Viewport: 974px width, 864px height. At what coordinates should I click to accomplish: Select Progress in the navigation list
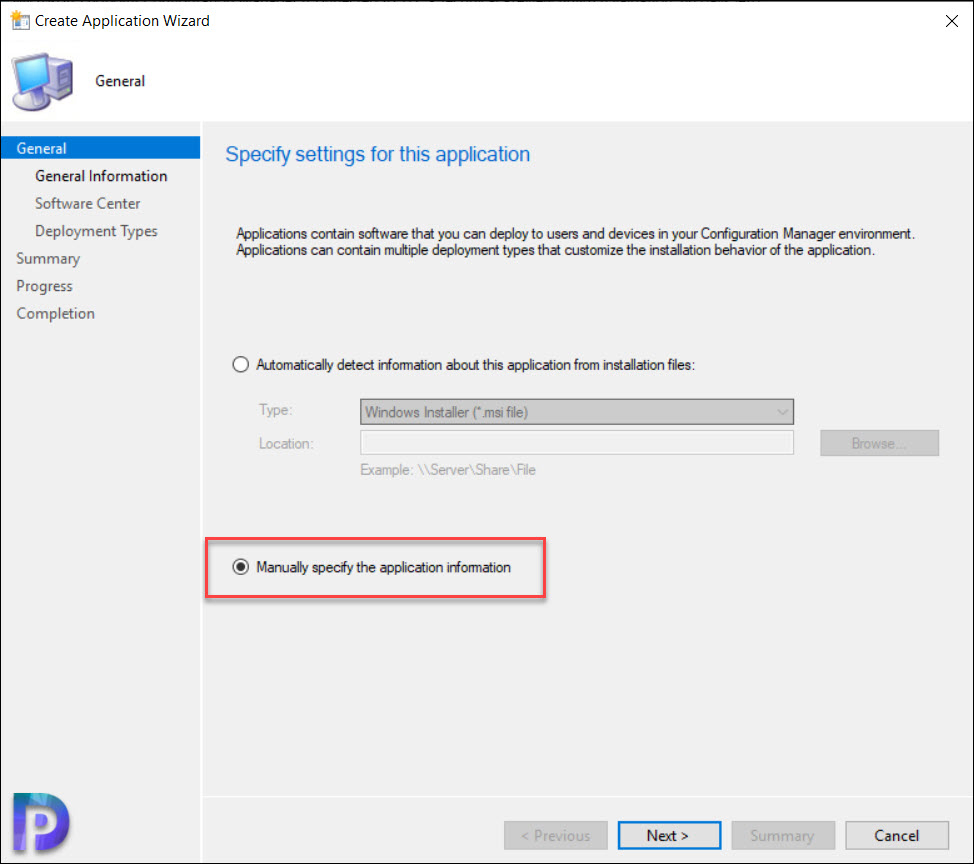click(x=44, y=286)
